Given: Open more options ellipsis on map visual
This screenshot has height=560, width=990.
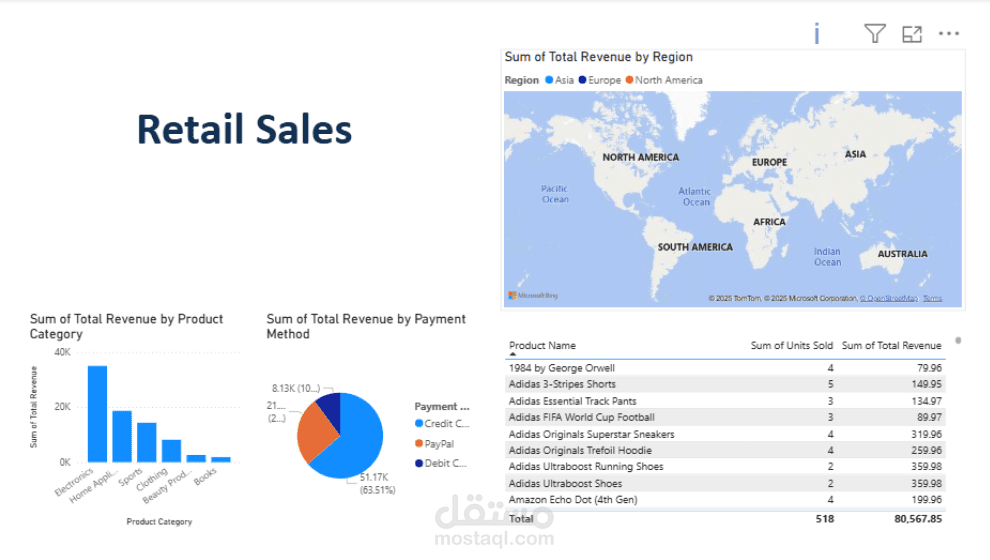Looking at the screenshot, I should coord(948,33).
